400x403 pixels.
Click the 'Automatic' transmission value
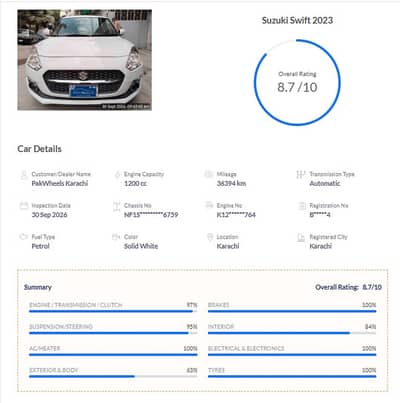[x=325, y=183]
